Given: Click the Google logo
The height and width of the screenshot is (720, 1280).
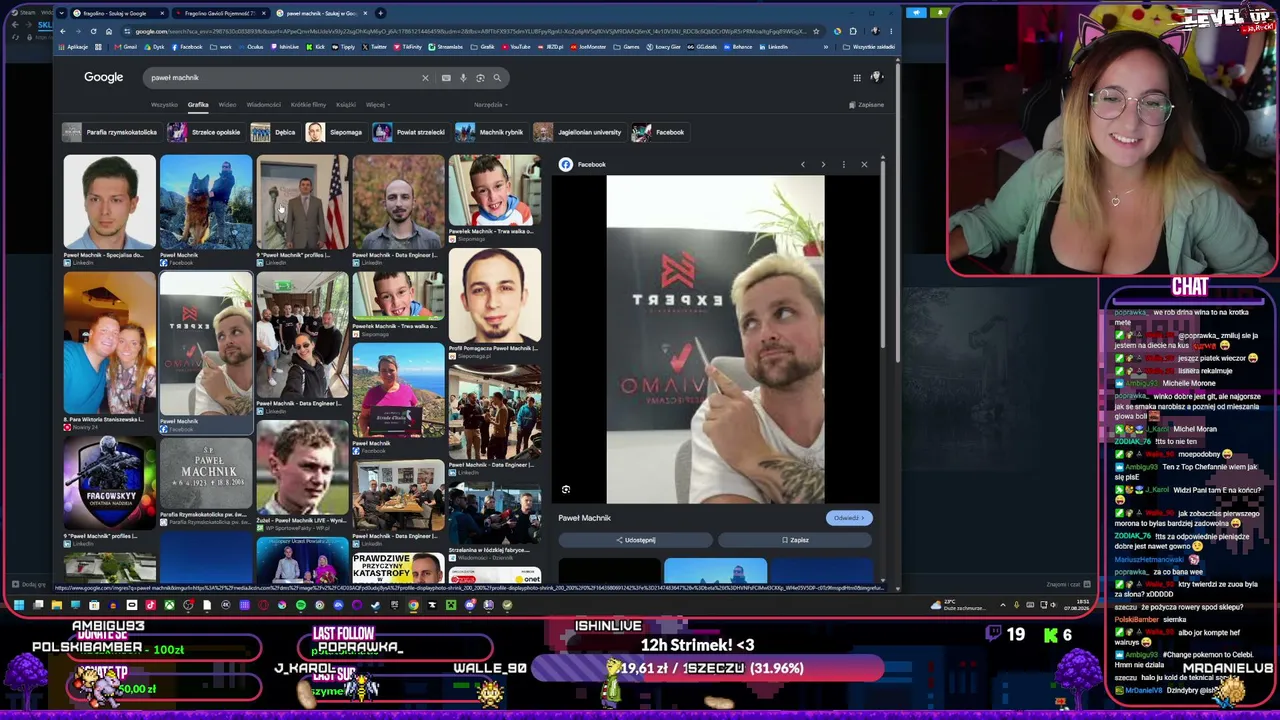Looking at the screenshot, I should tap(104, 77).
